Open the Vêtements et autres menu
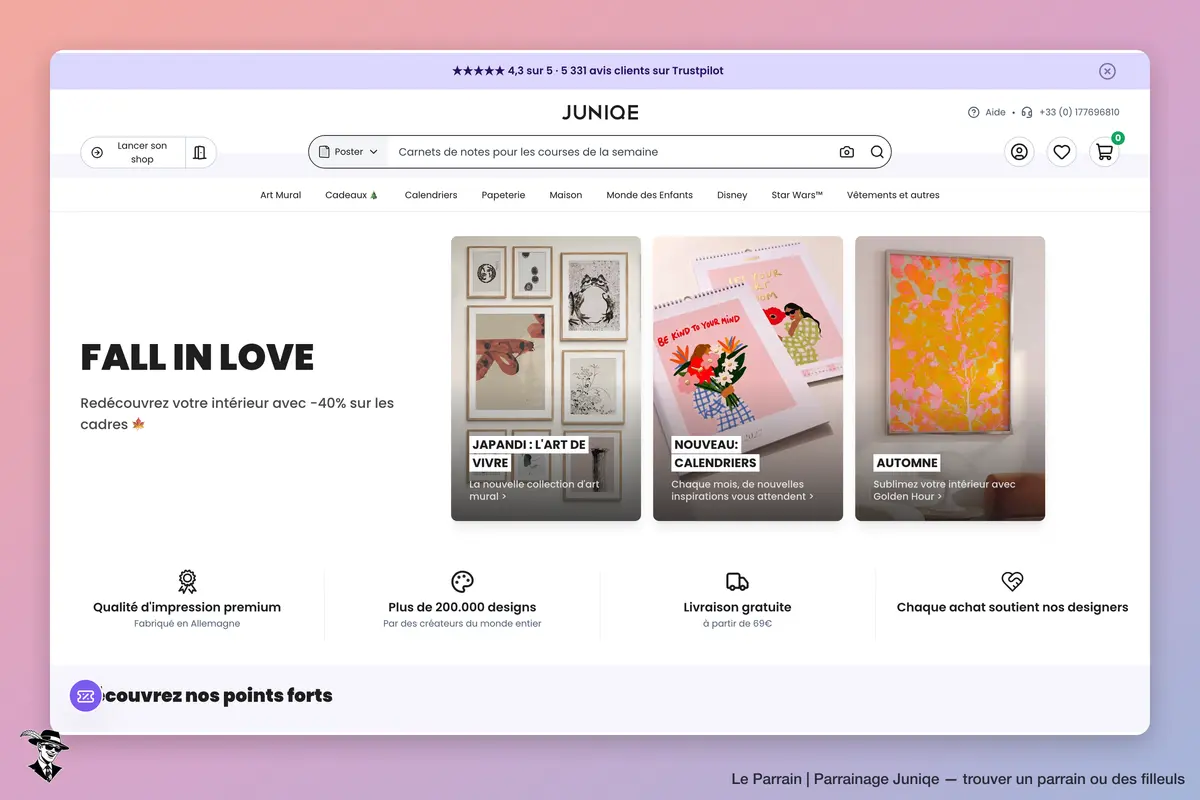This screenshot has height=800, width=1200. [893, 195]
